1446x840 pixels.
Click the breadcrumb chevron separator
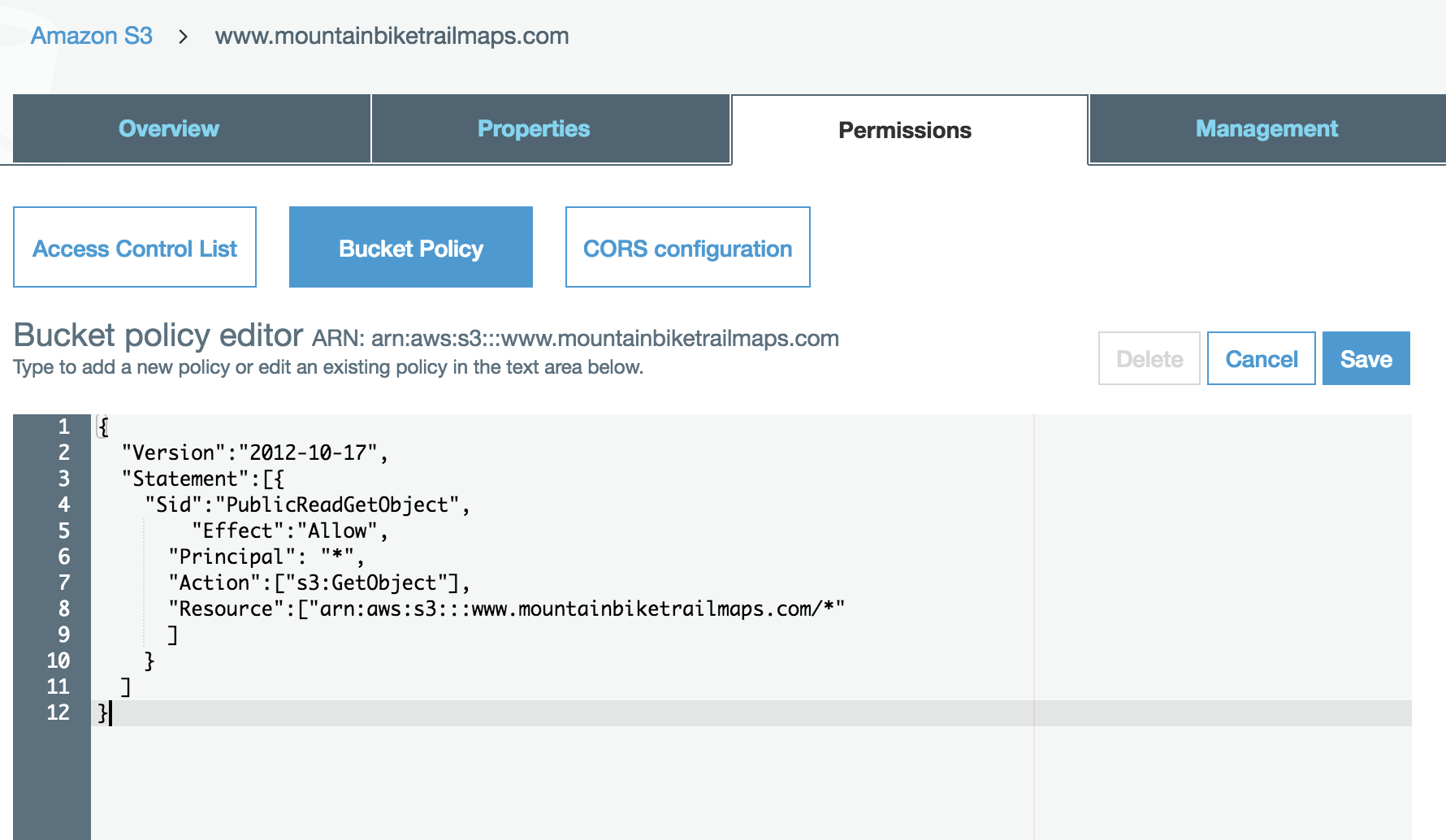[x=184, y=37]
